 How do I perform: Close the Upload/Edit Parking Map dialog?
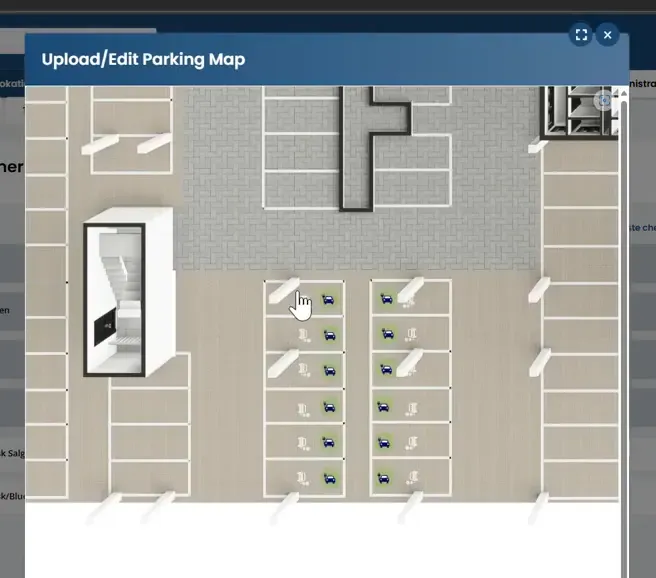607,35
